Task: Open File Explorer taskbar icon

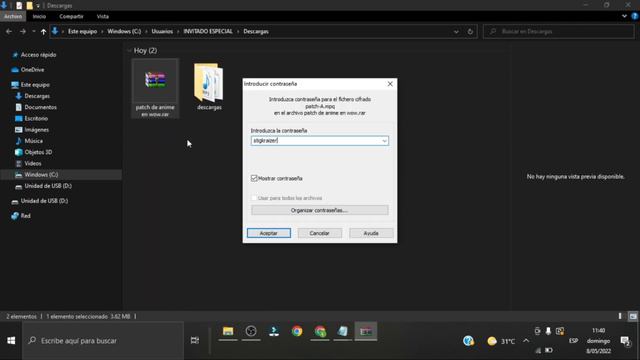Action: pos(228,331)
